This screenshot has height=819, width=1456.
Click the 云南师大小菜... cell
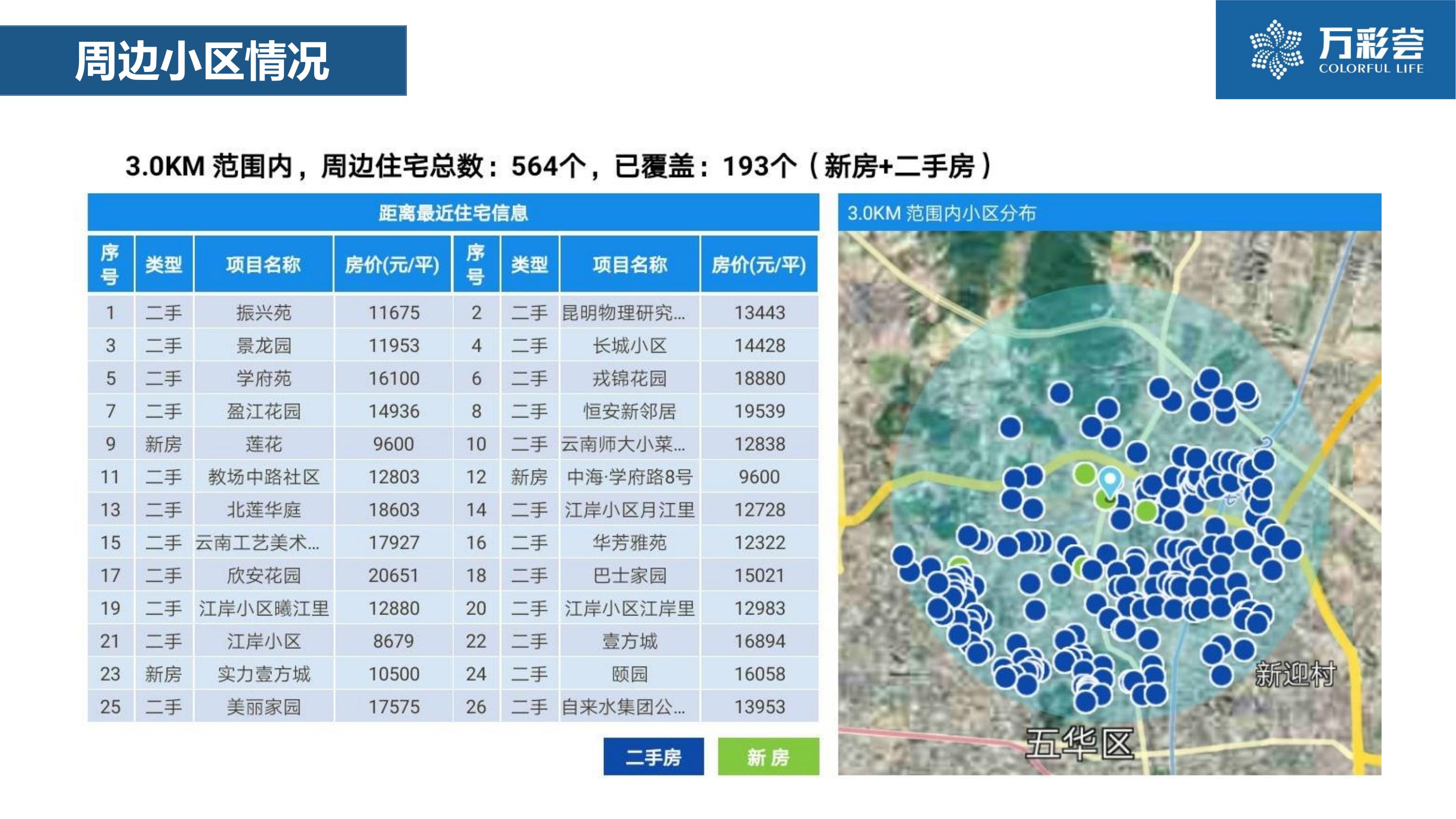pyautogui.click(x=629, y=444)
